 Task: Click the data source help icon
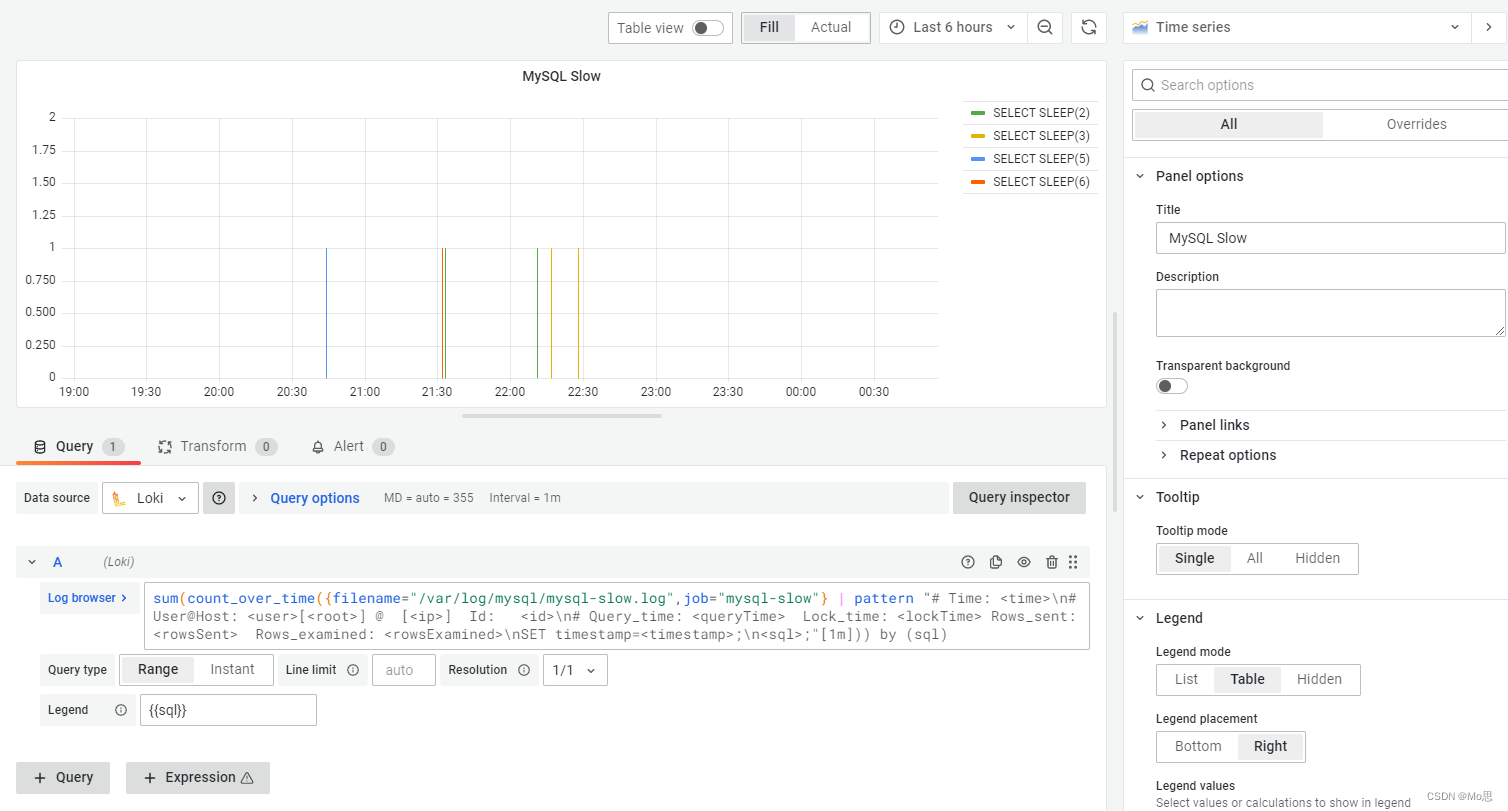click(219, 498)
